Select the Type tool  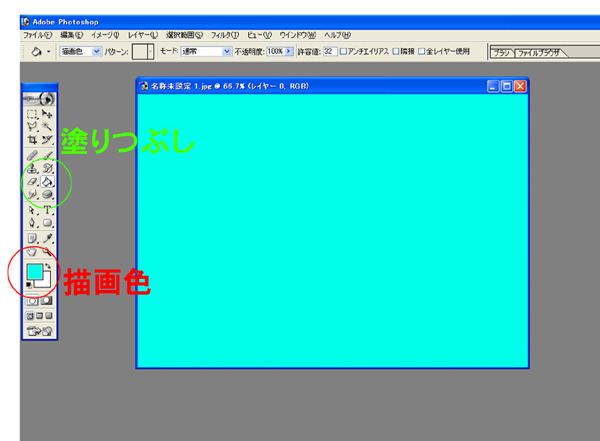(47, 210)
